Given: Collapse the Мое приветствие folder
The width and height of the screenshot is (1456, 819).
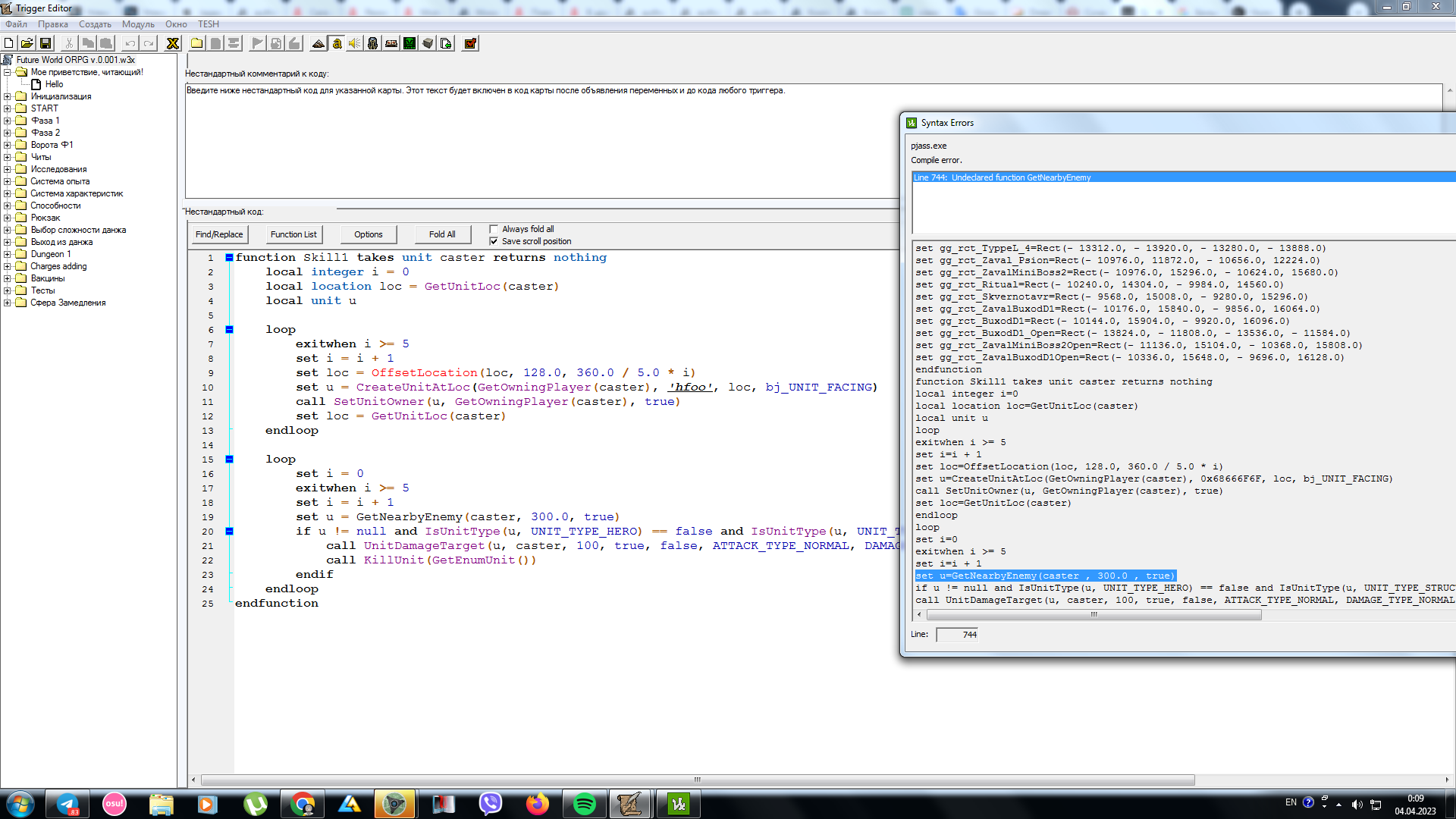Looking at the screenshot, I should tap(8, 72).
